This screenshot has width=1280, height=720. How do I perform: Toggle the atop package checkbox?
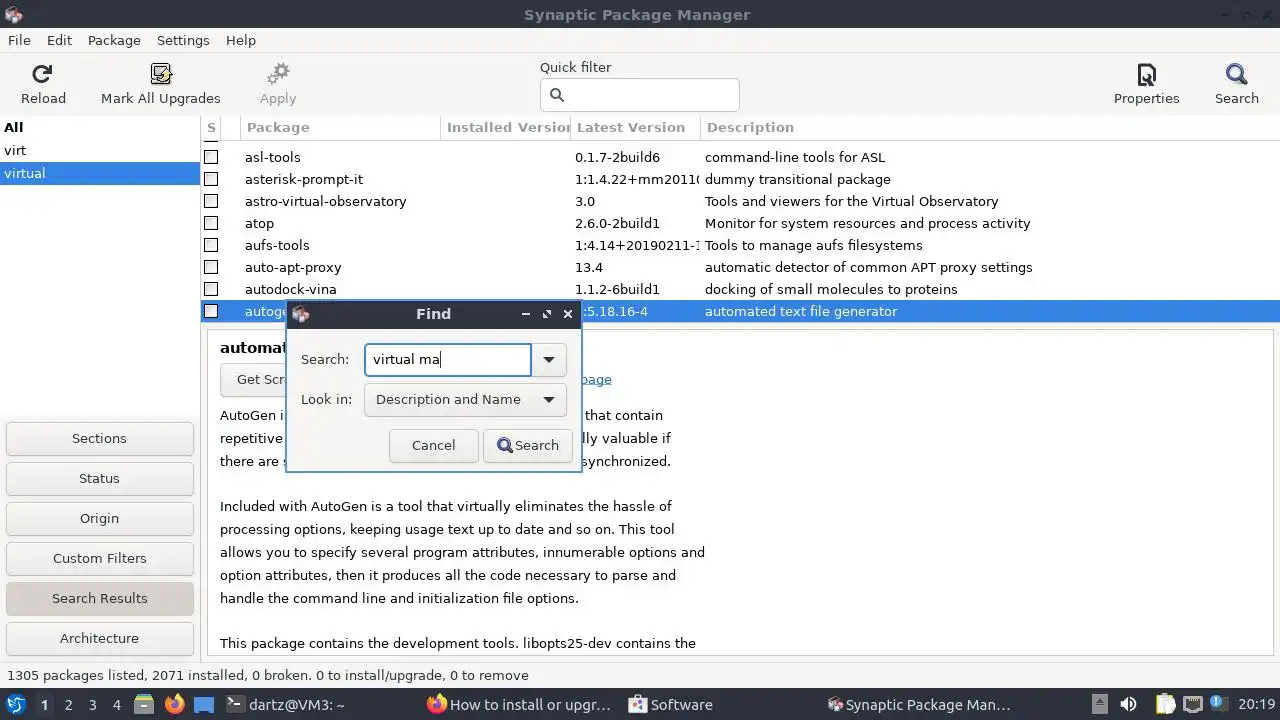click(x=211, y=223)
